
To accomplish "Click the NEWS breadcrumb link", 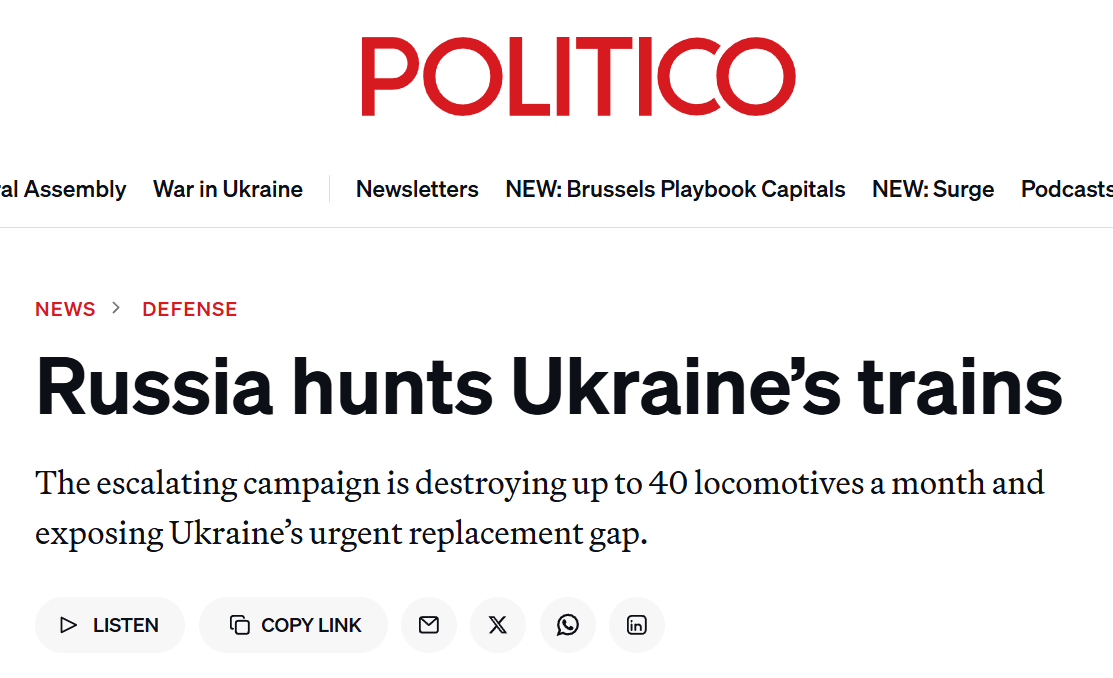I will 65,309.
